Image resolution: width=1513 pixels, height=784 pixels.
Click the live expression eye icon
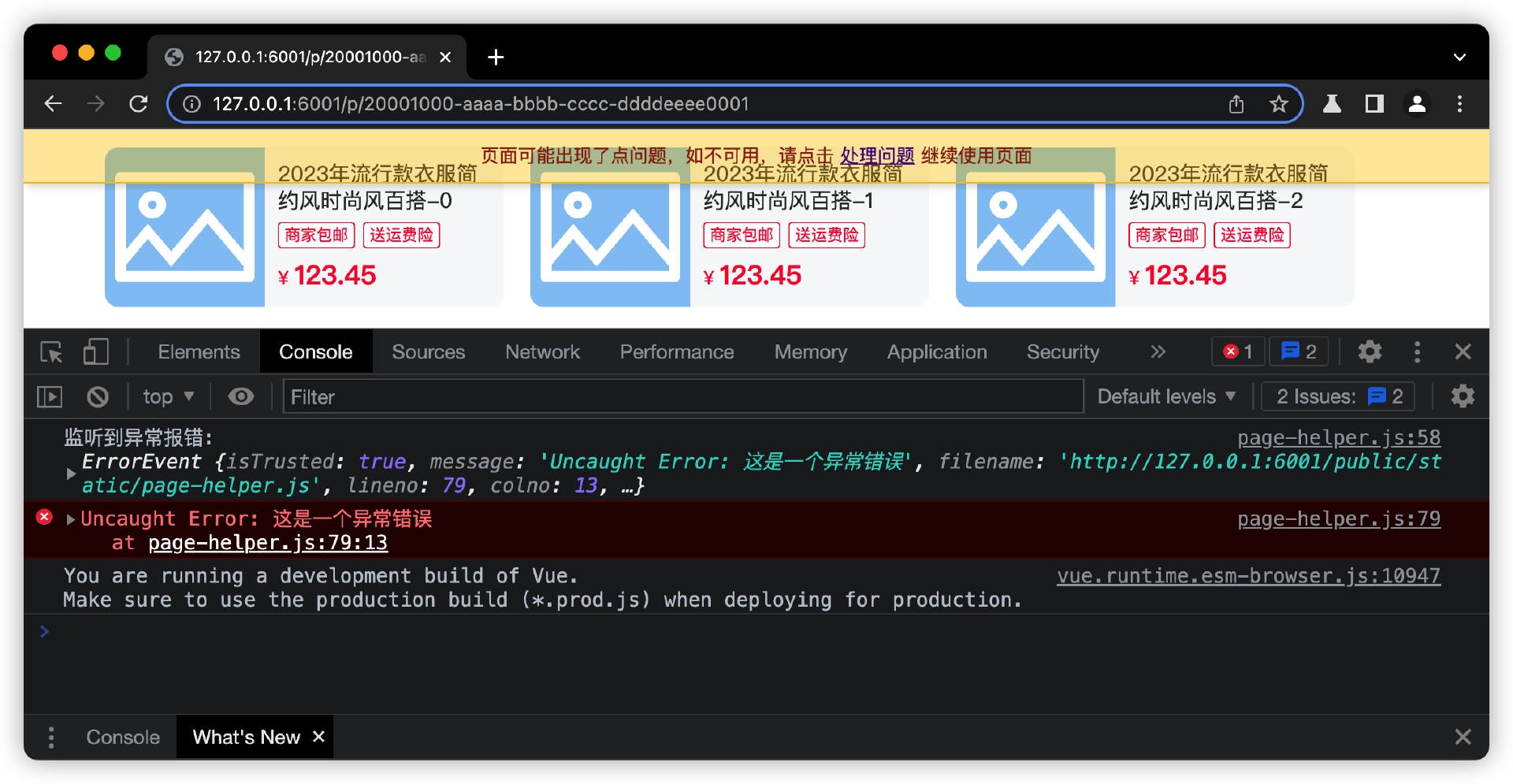(x=241, y=396)
